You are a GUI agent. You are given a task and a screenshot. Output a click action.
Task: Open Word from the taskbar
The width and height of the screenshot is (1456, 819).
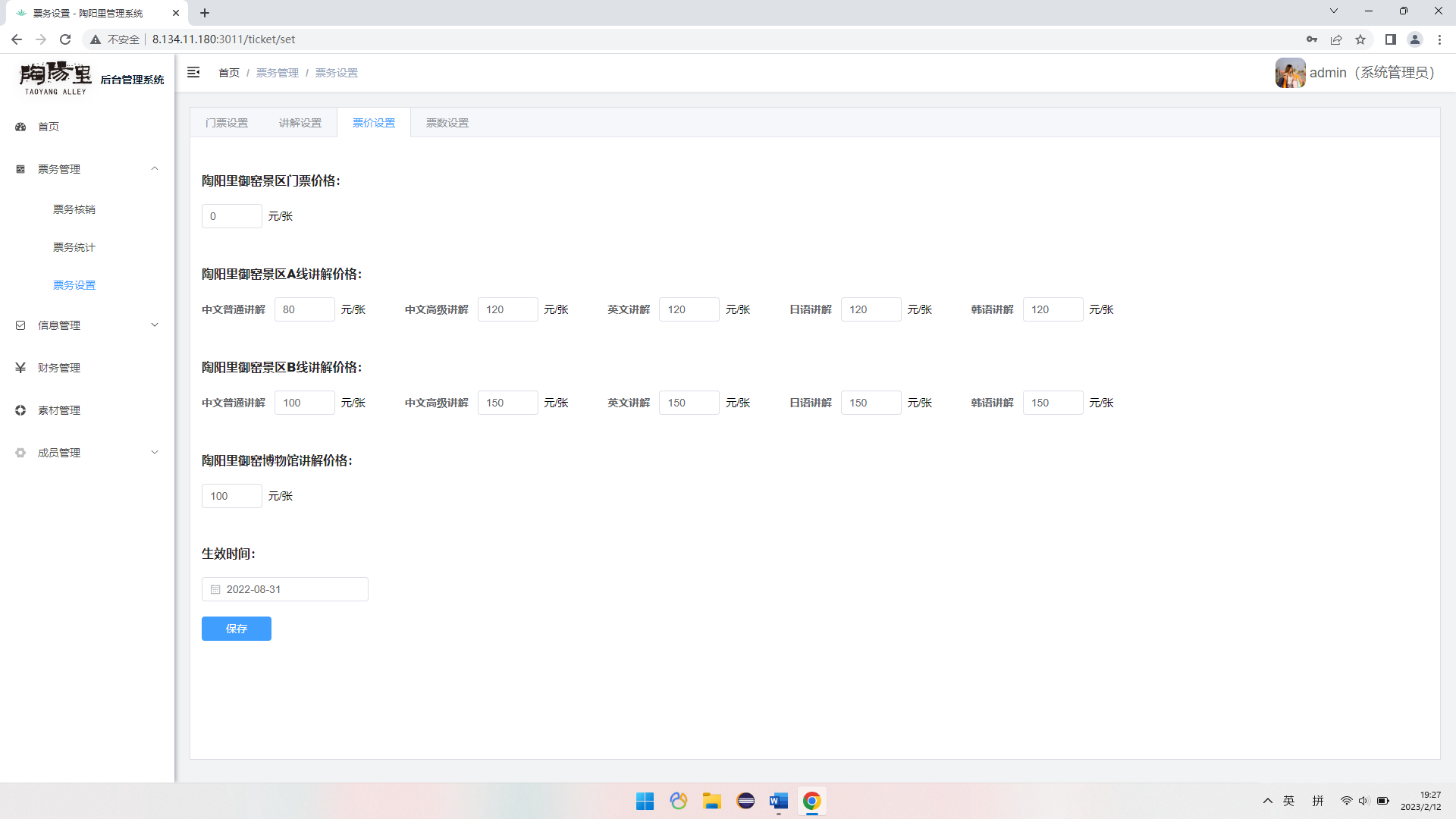[778, 801]
